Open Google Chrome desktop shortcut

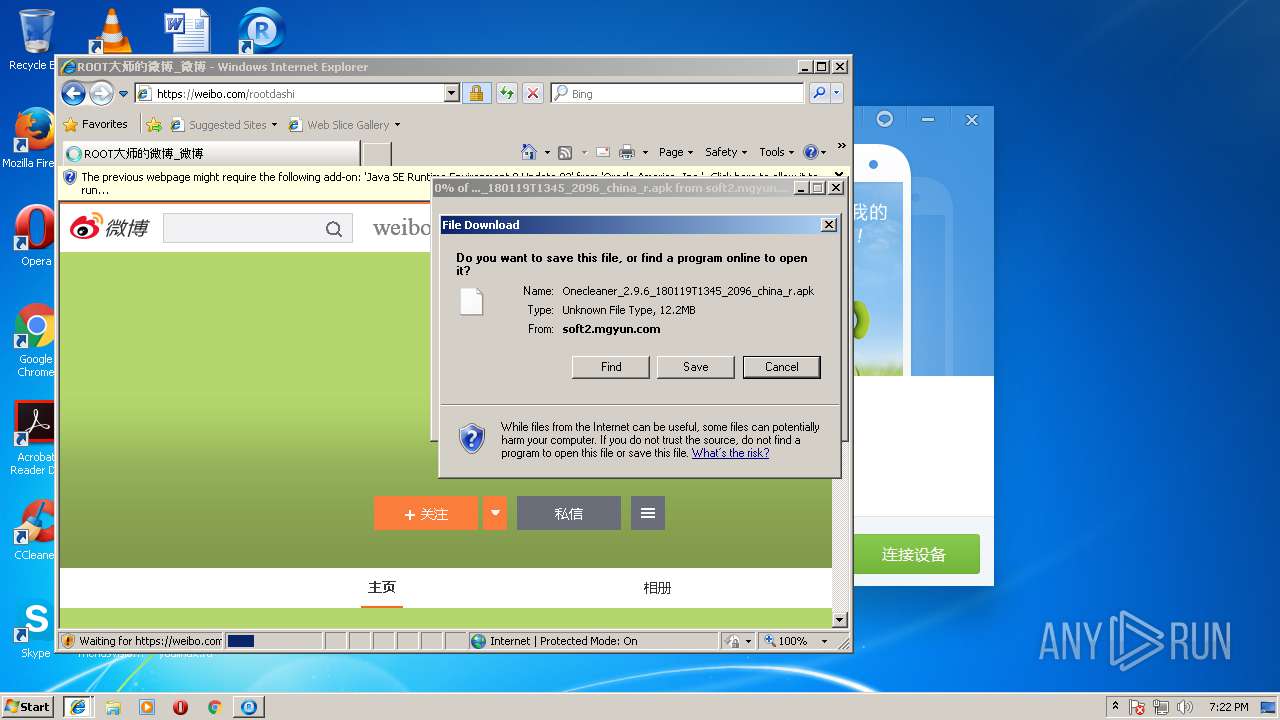[x=35, y=340]
